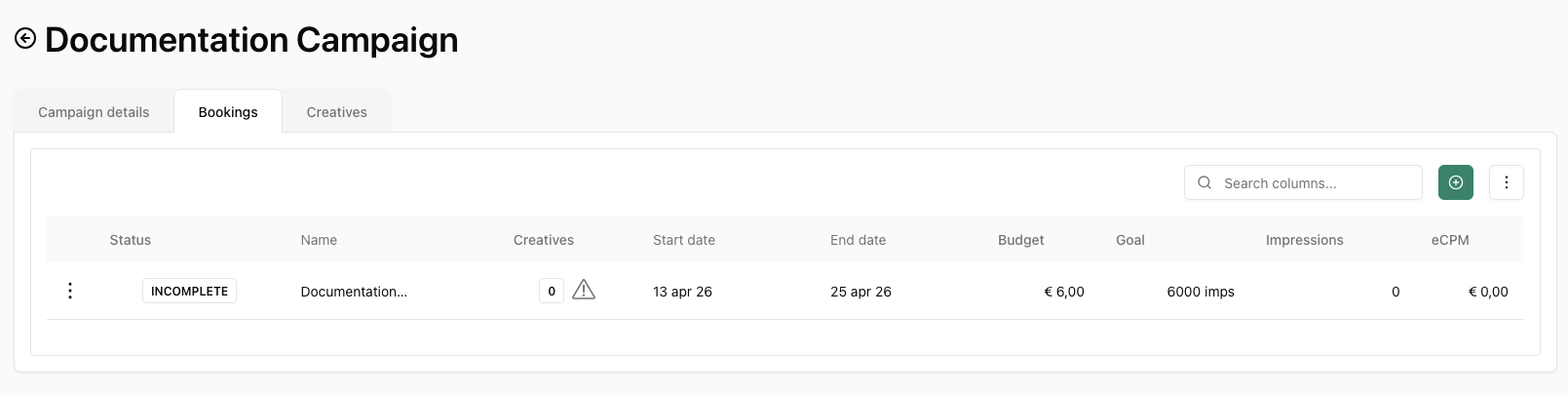Open the Documentation… booking name
The height and width of the screenshot is (395, 1568).
[x=354, y=292]
